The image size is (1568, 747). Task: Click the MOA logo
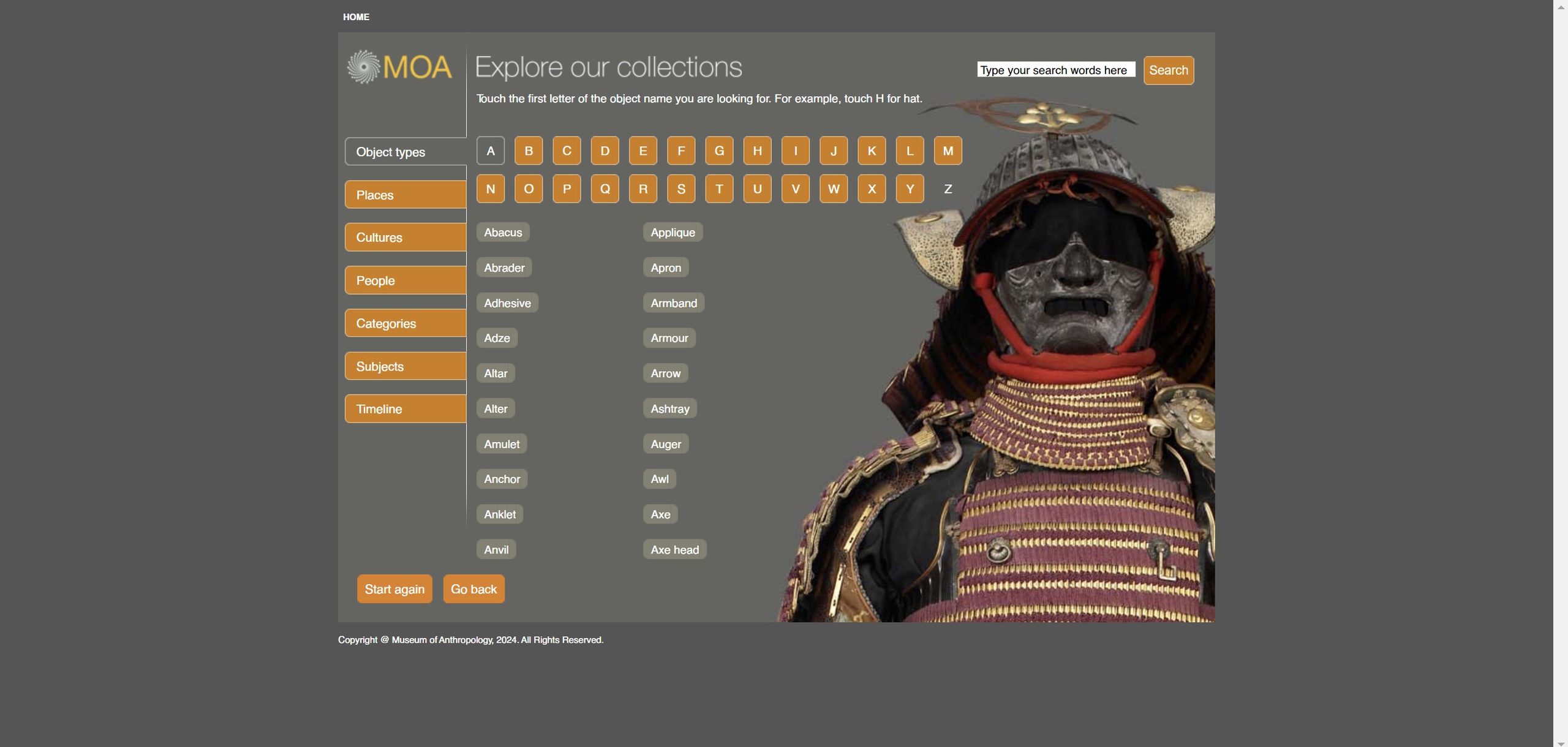pos(399,67)
